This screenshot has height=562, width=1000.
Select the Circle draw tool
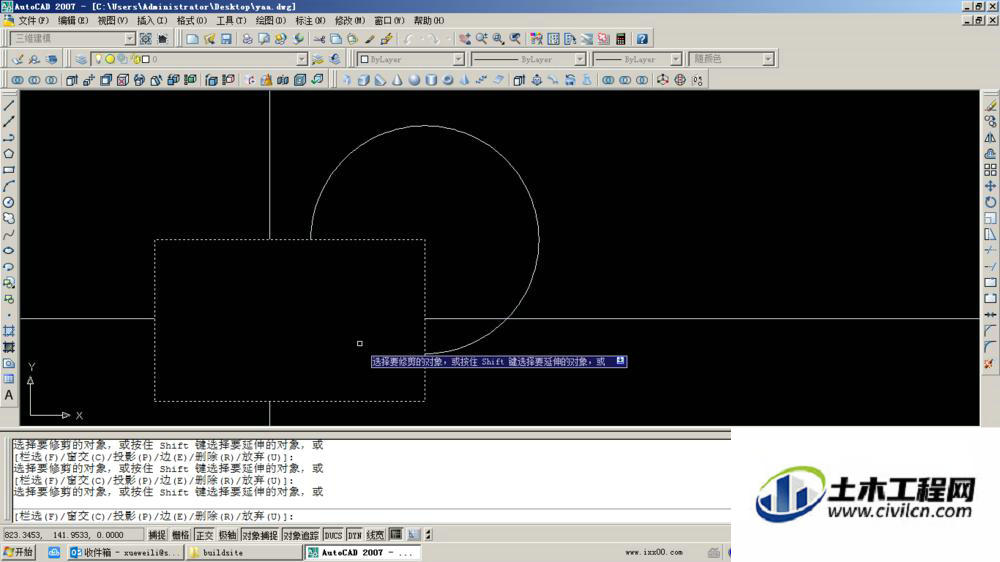(9, 202)
